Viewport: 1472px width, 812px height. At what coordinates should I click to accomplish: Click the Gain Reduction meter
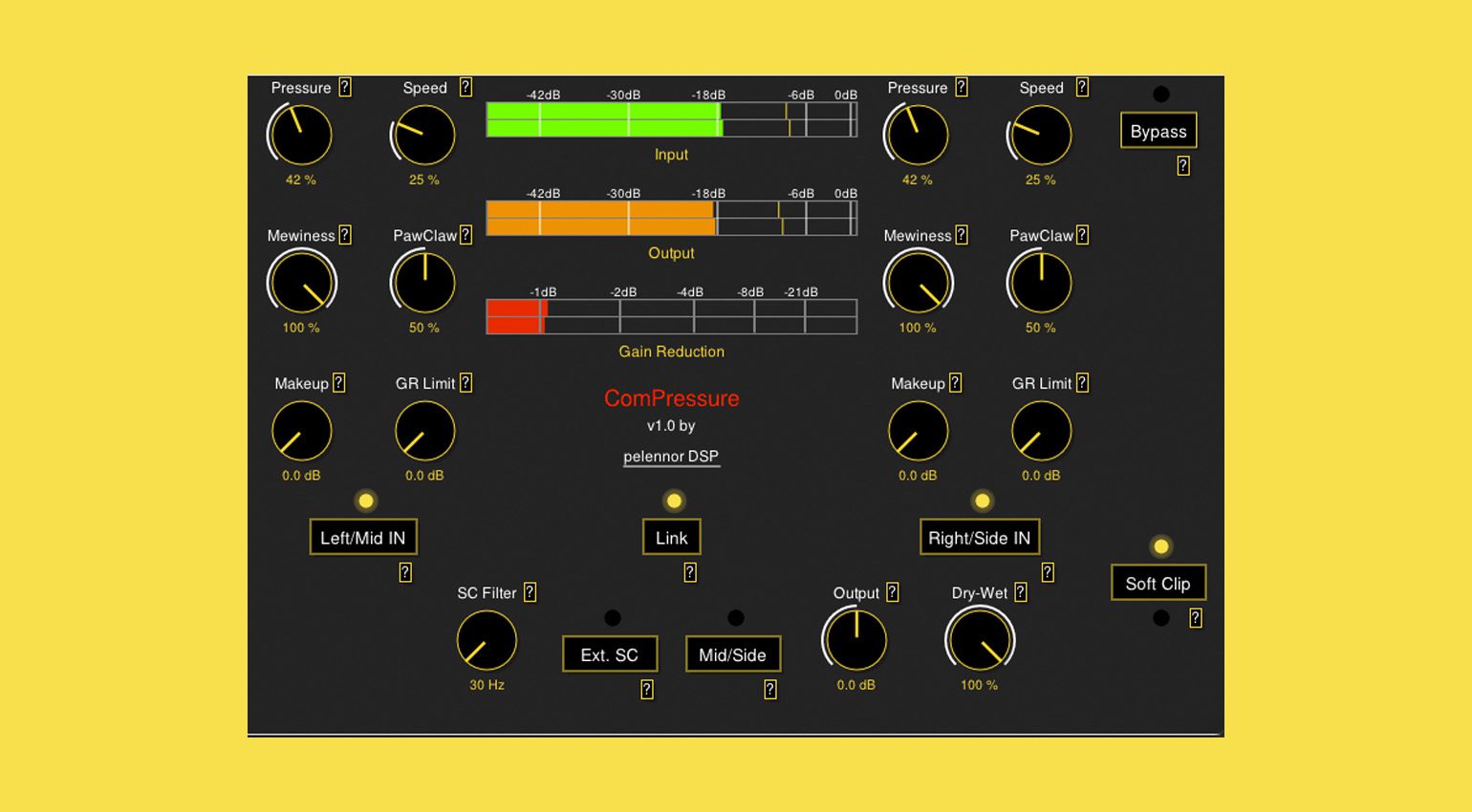672,316
